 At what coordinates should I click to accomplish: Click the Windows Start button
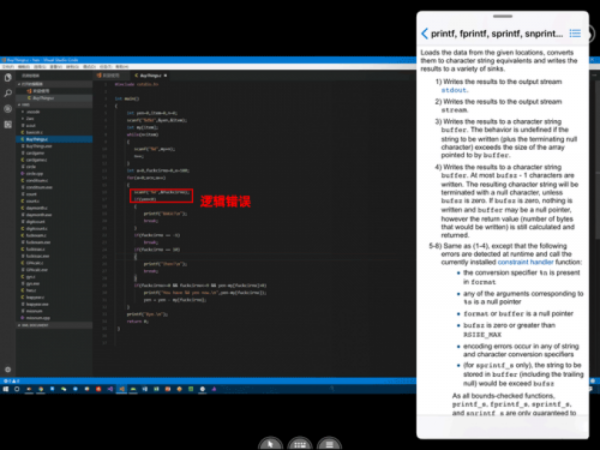(x=6, y=389)
